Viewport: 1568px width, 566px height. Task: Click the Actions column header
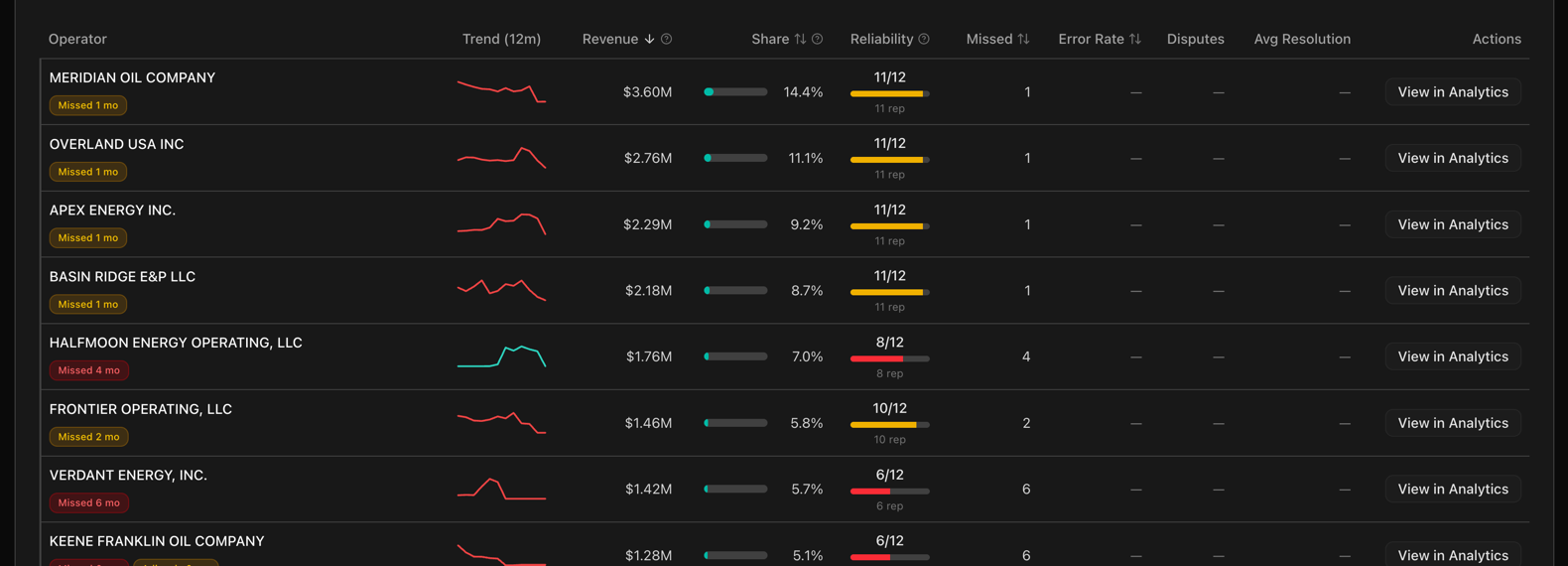[x=1497, y=39]
